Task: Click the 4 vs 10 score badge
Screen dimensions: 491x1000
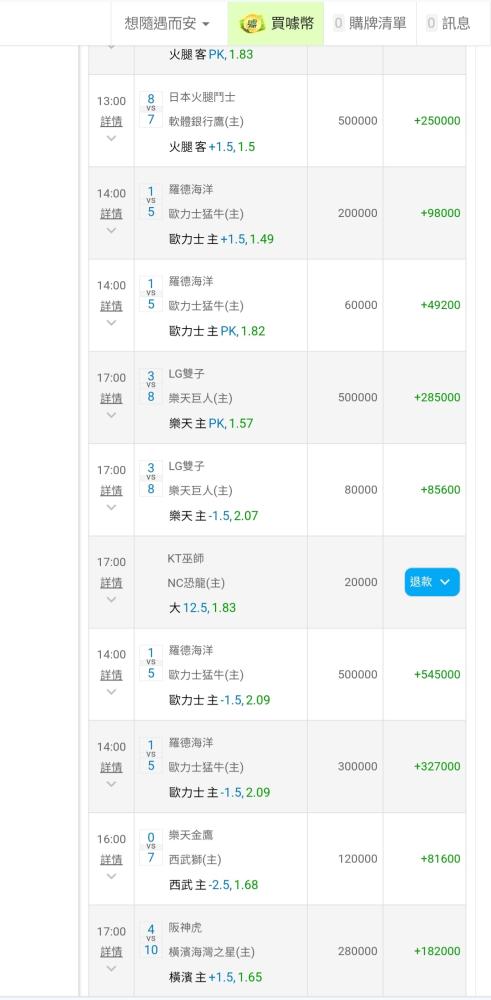Action: [151, 939]
